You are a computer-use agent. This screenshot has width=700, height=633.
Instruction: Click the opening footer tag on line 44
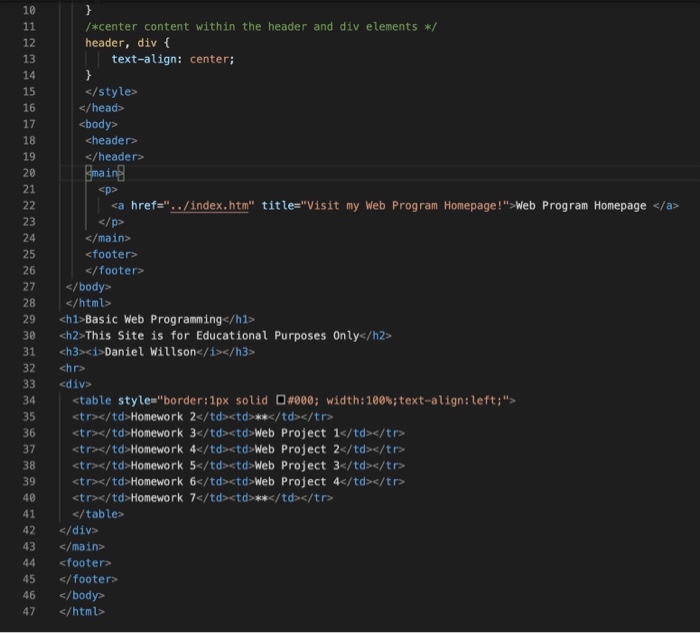tap(85, 563)
